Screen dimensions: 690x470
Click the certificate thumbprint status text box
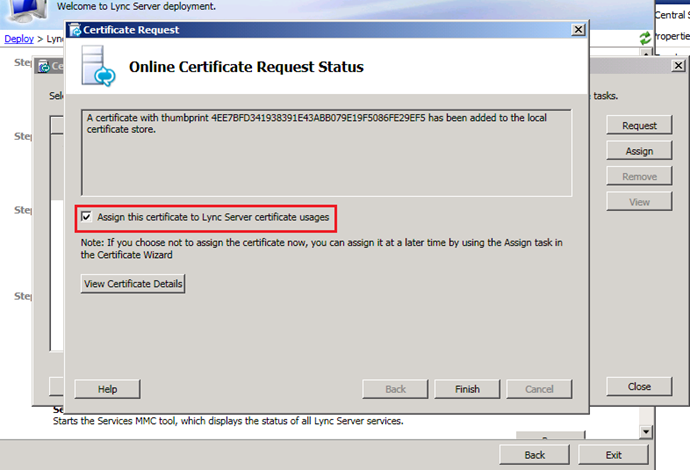326,152
